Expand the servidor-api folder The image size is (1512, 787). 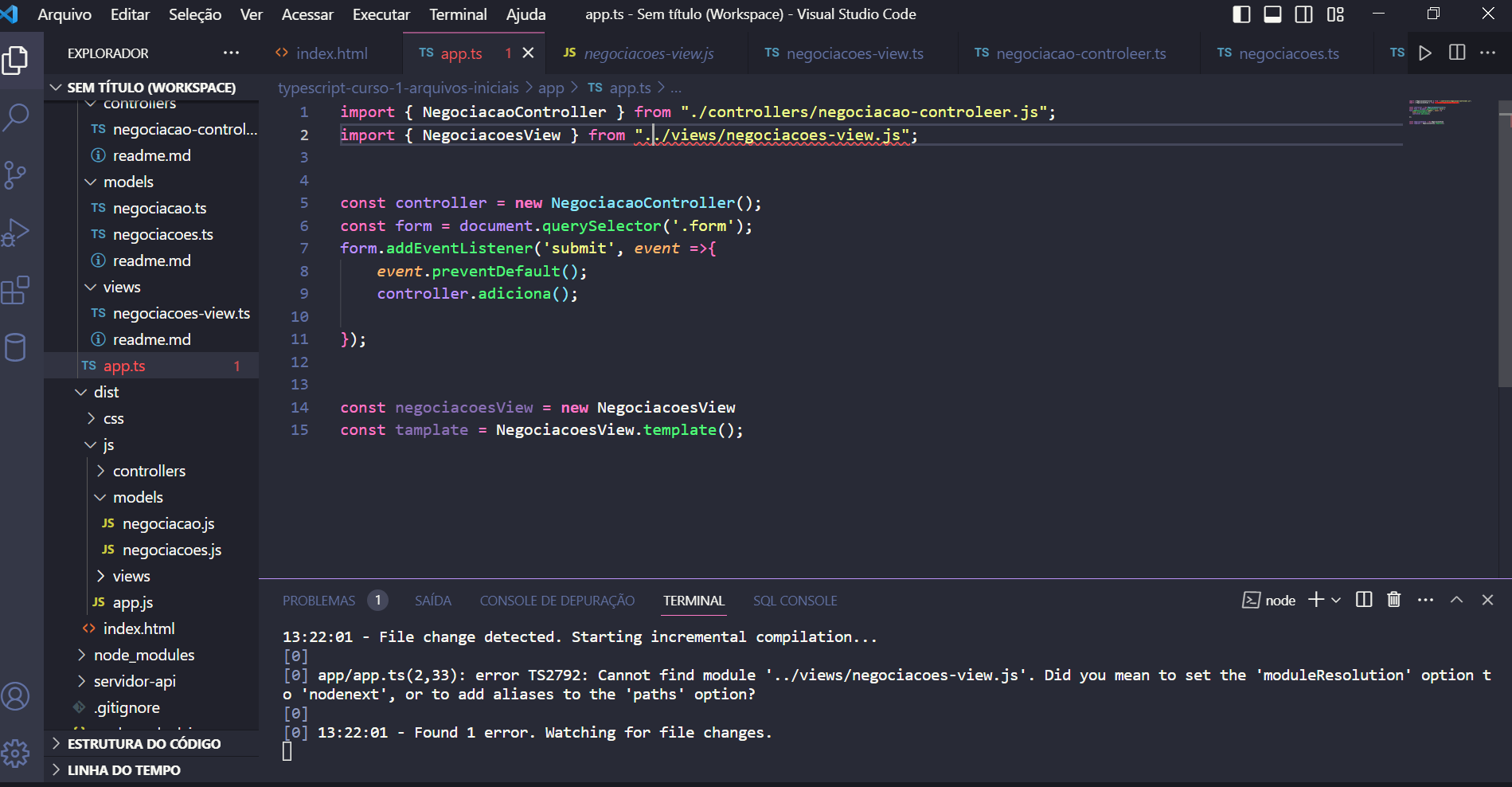click(151, 681)
